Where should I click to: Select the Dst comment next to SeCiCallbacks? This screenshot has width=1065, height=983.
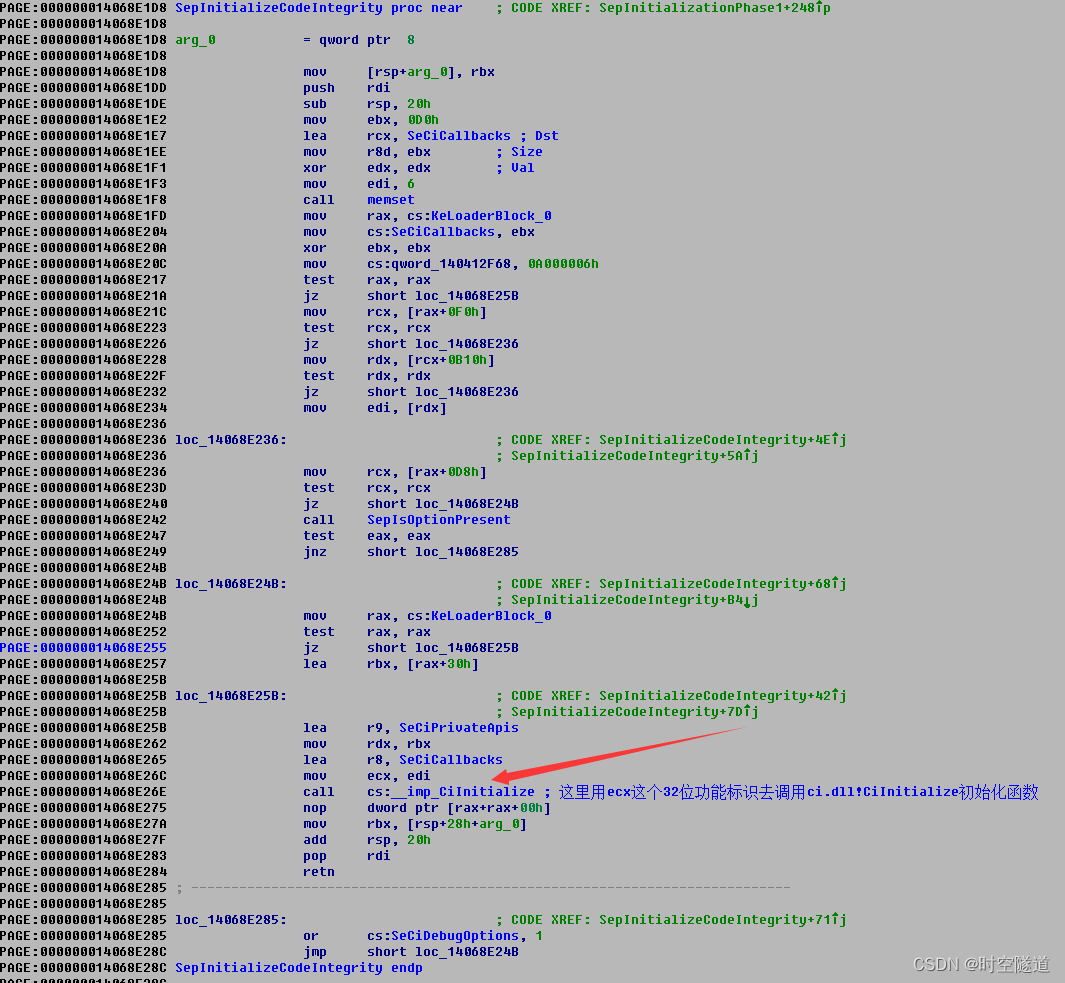pyautogui.click(x=546, y=136)
